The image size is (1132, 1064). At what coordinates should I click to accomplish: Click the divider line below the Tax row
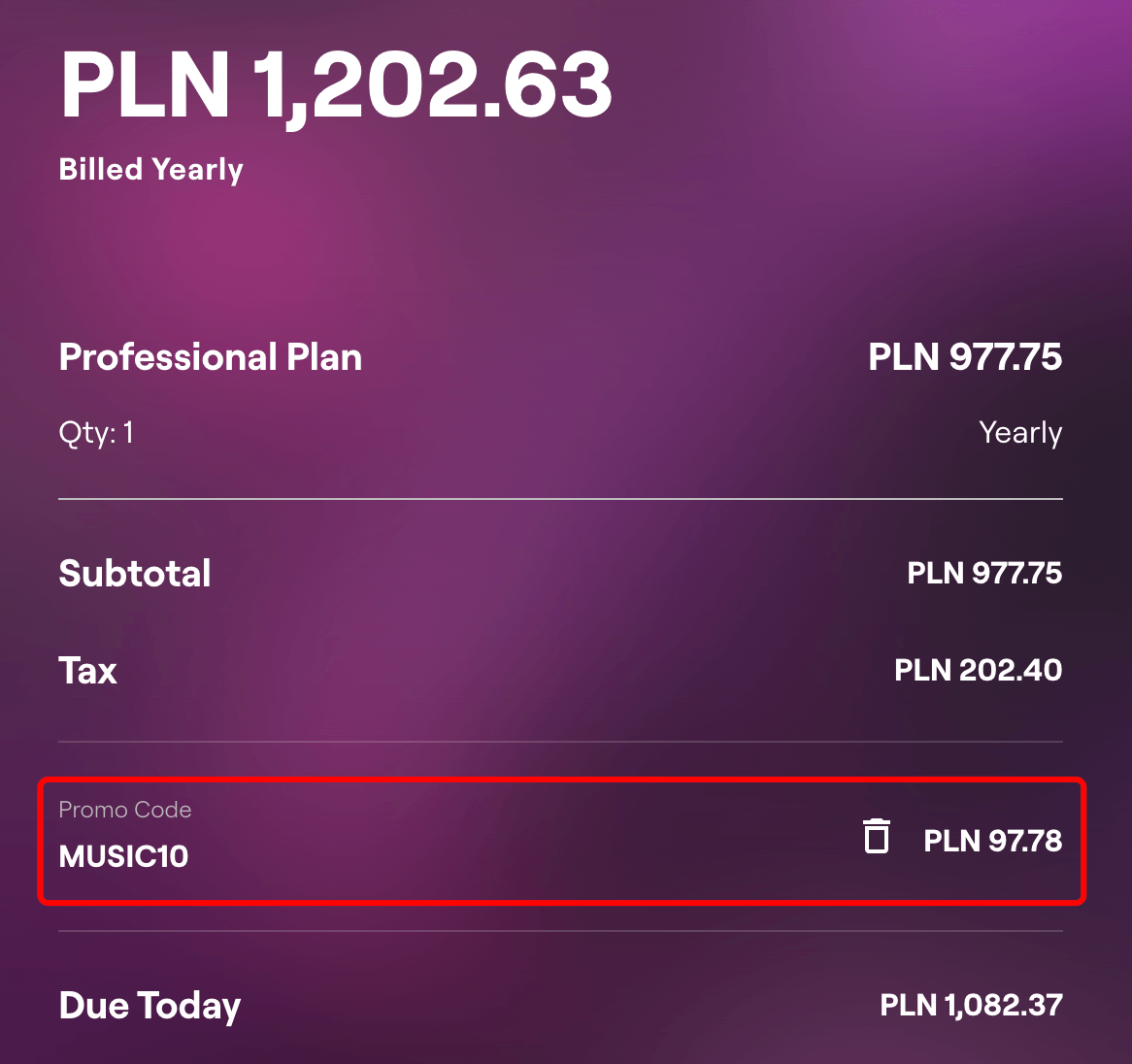[560, 742]
